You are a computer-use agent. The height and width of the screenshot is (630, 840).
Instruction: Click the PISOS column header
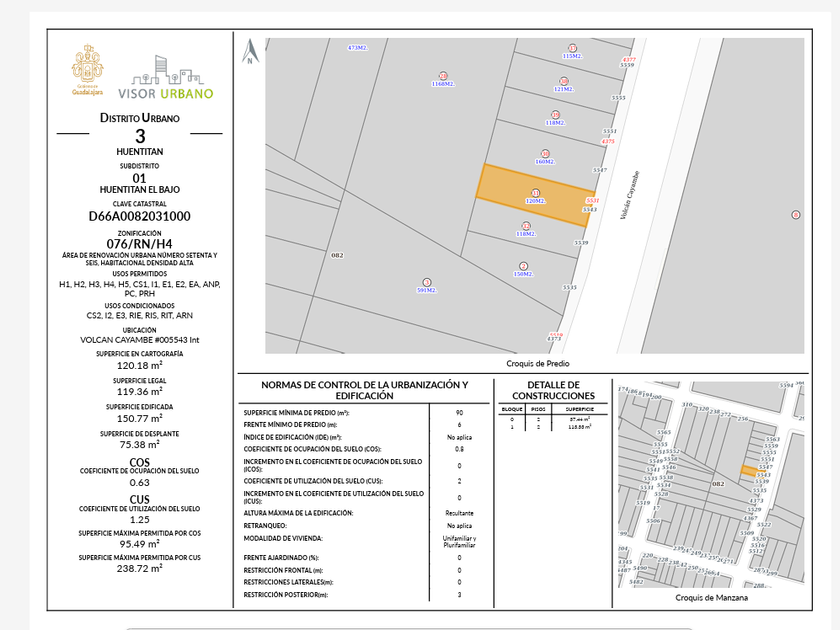[x=538, y=409]
